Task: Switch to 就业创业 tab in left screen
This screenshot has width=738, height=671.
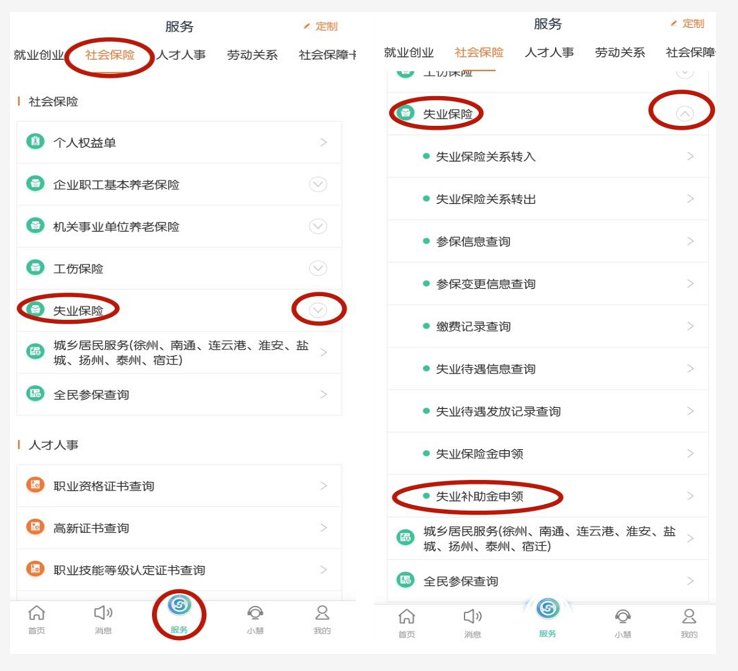Action: click(x=39, y=55)
